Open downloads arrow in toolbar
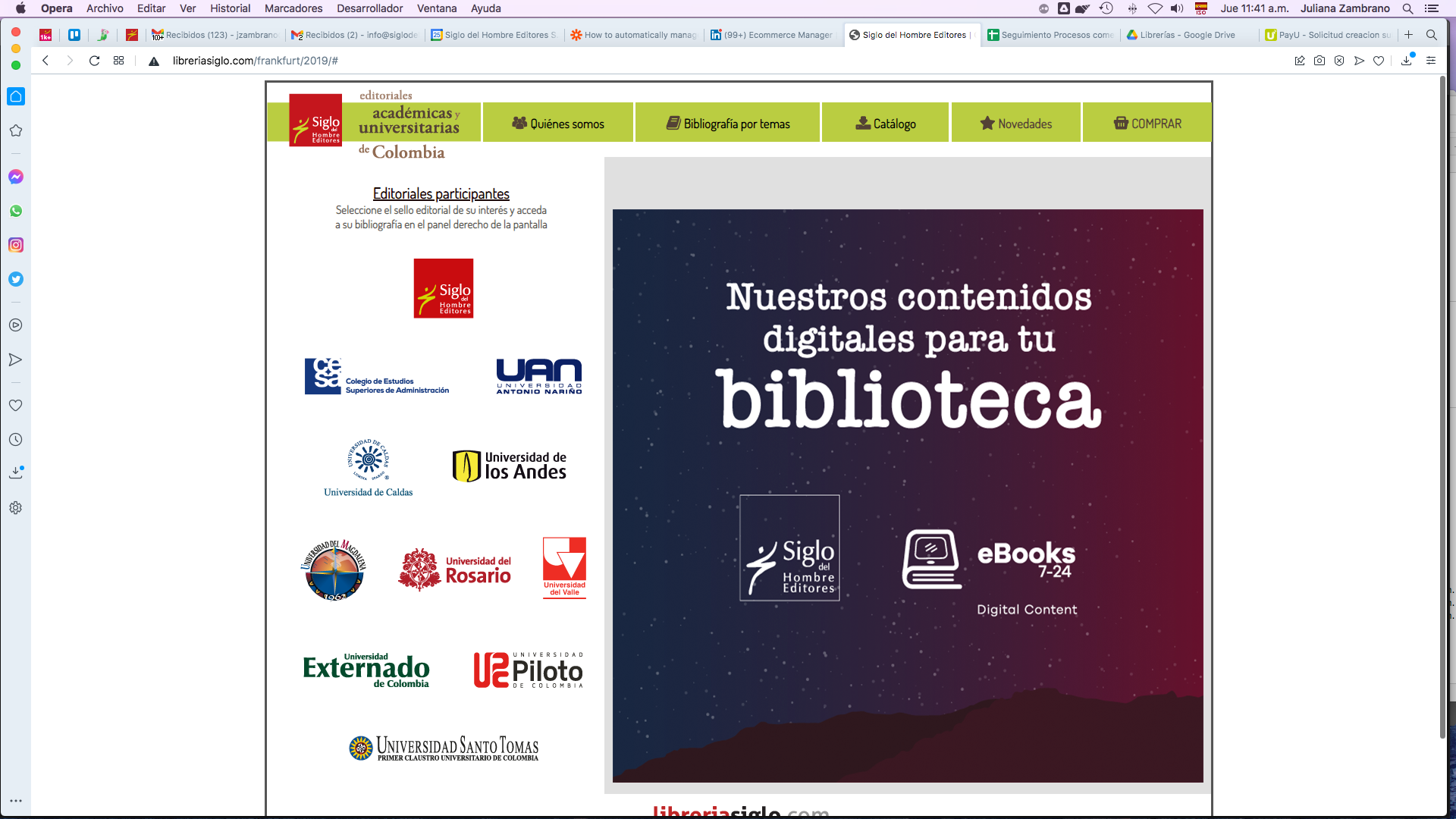Screen dimensions: 1456x819 click(1407, 60)
